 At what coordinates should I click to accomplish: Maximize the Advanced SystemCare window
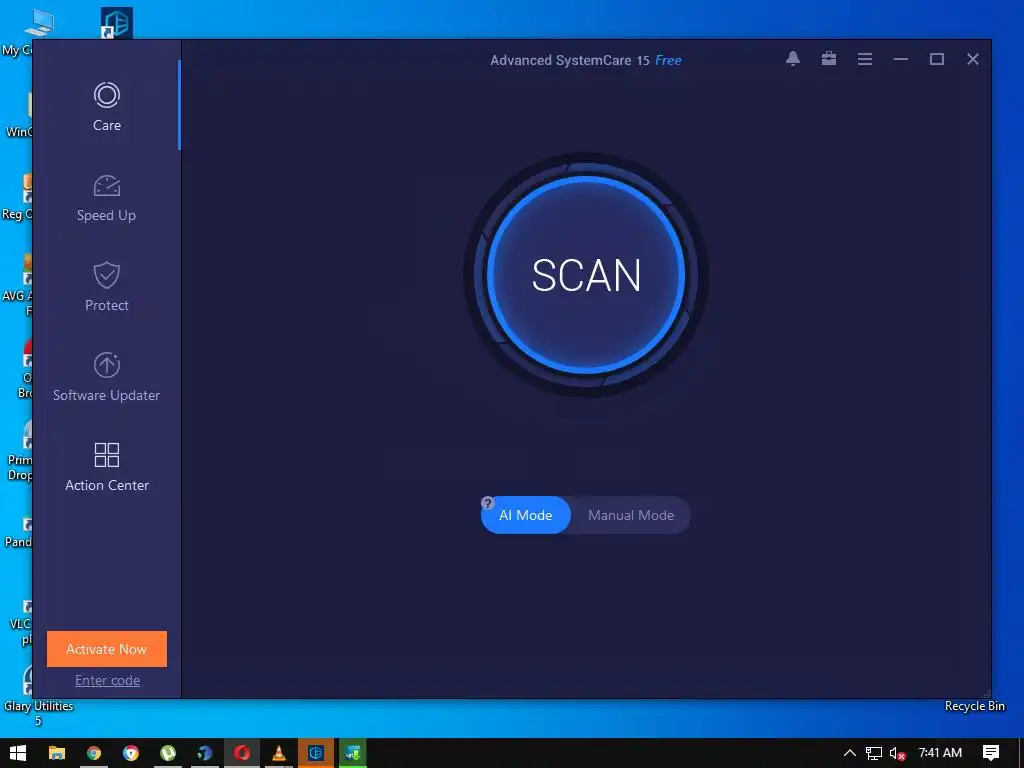[936, 59]
